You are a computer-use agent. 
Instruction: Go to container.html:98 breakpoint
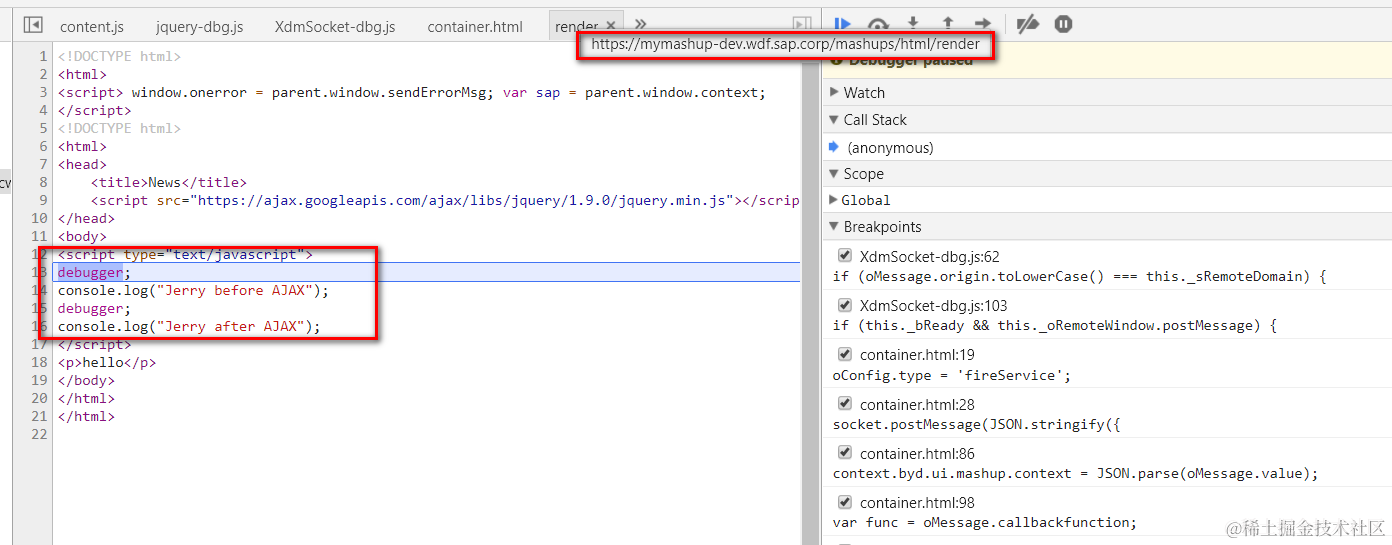(917, 502)
